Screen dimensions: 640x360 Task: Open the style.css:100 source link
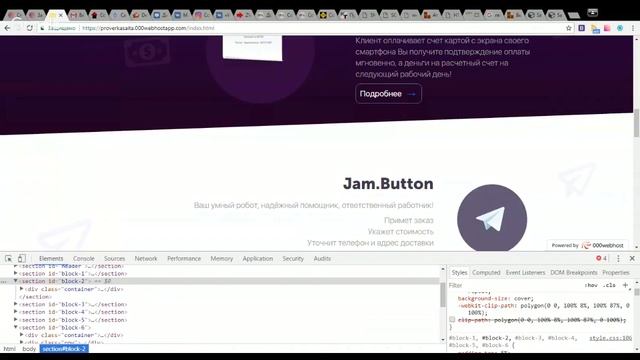pyautogui.click(x=610, y=338)
